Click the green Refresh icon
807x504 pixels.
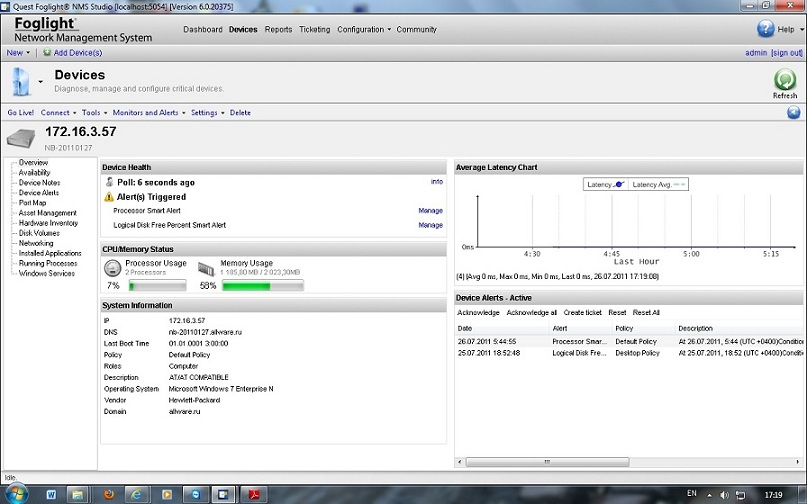click(785, 80)
